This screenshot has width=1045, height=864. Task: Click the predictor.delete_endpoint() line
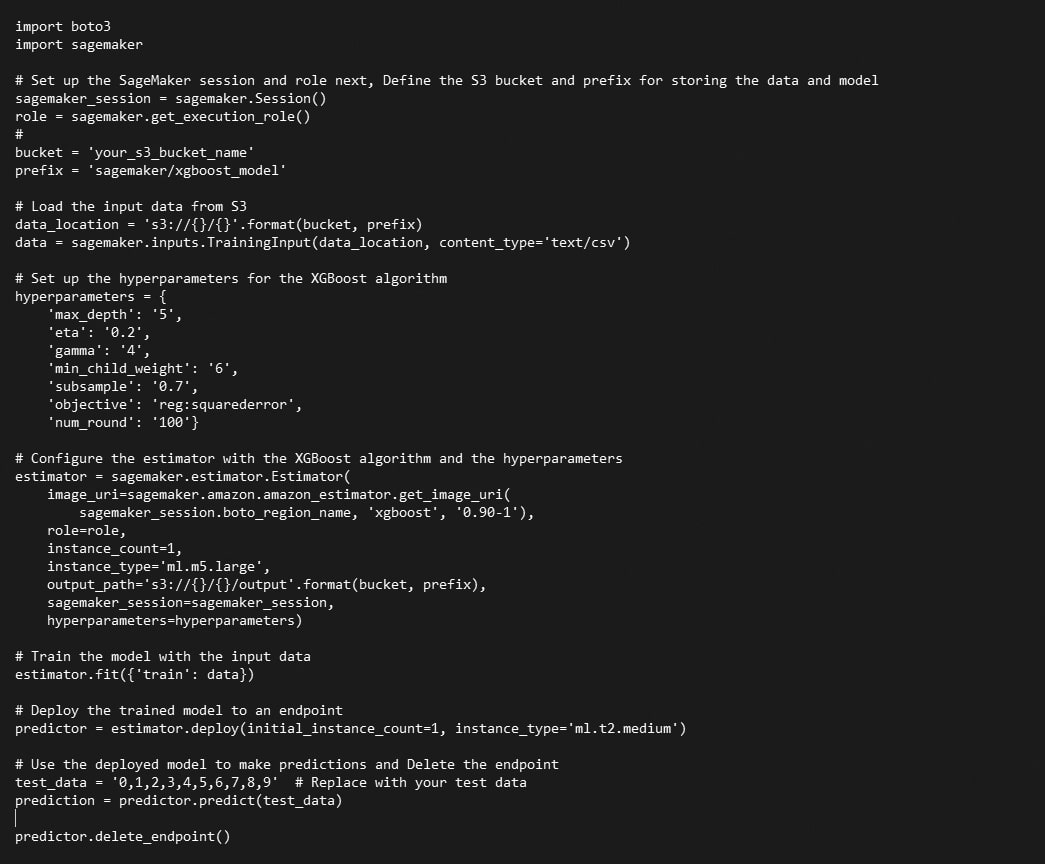(x=122, y=836)
